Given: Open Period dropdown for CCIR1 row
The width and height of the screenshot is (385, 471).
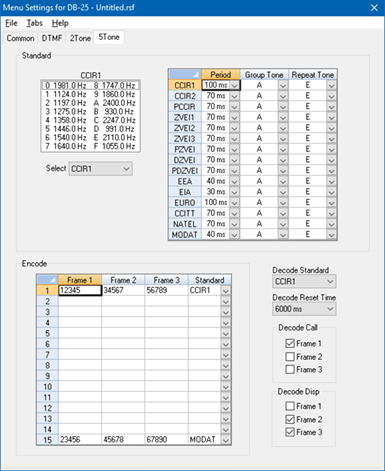Looking at the screenshot, I should 235,85.
